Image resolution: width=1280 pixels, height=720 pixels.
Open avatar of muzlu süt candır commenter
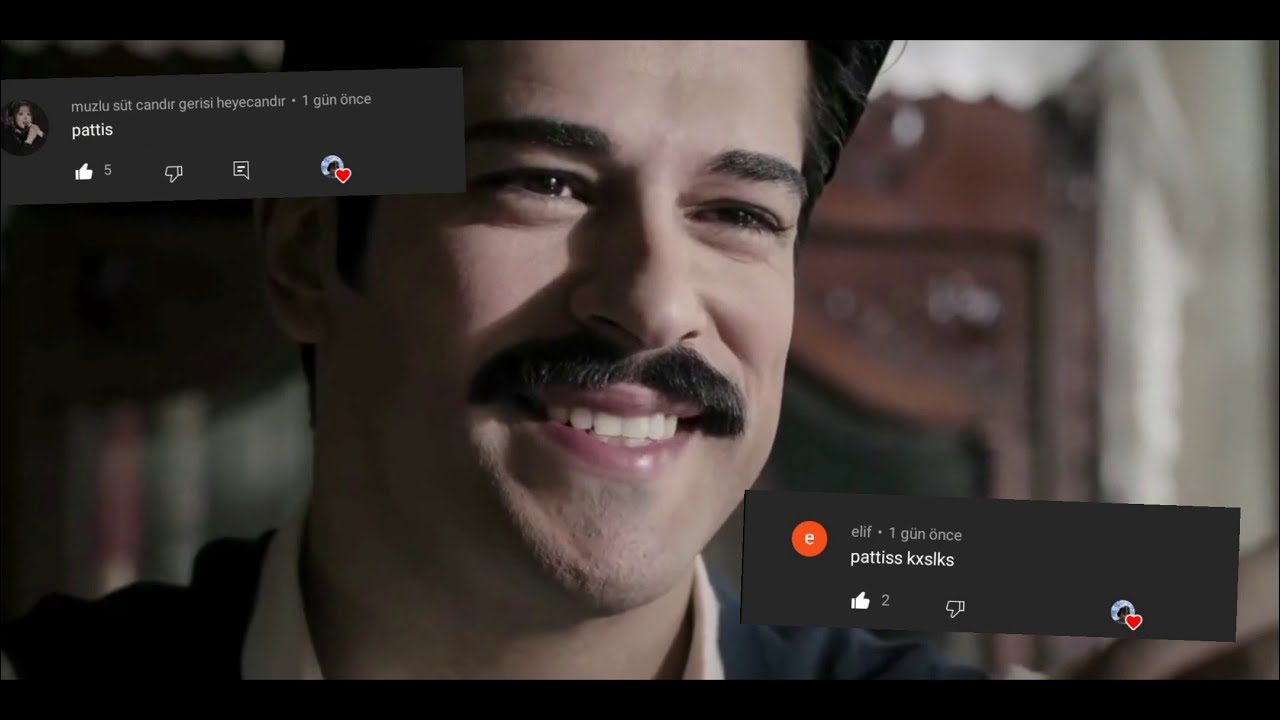tap(24, 127)
